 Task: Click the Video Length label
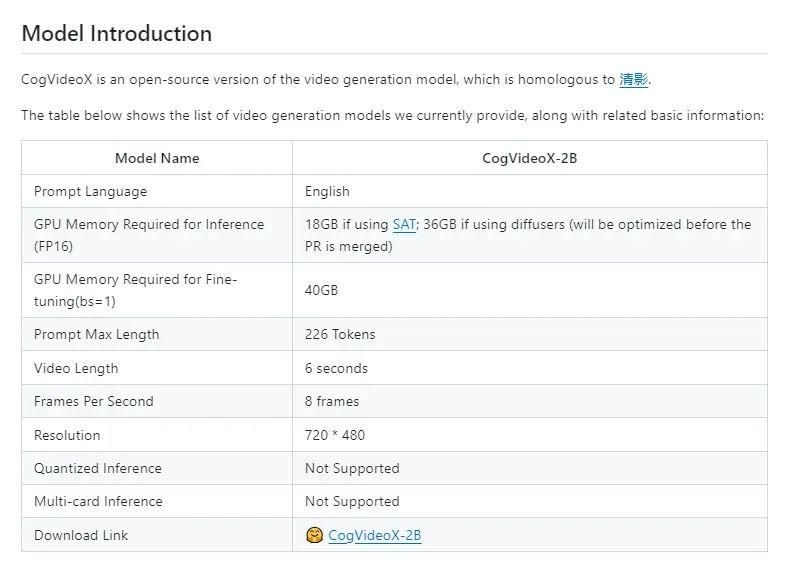pyautogui.click(x=76, y=368)
